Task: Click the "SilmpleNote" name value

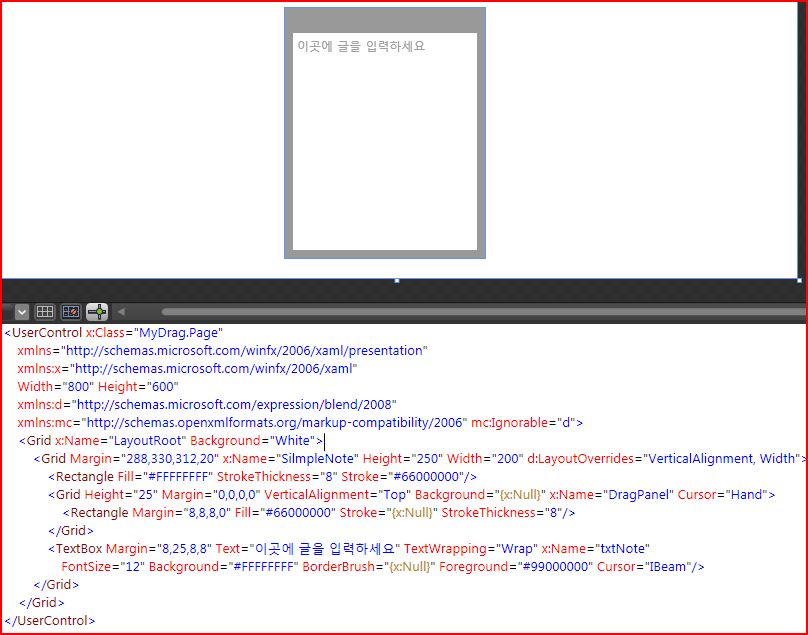Action: [317, 459]
